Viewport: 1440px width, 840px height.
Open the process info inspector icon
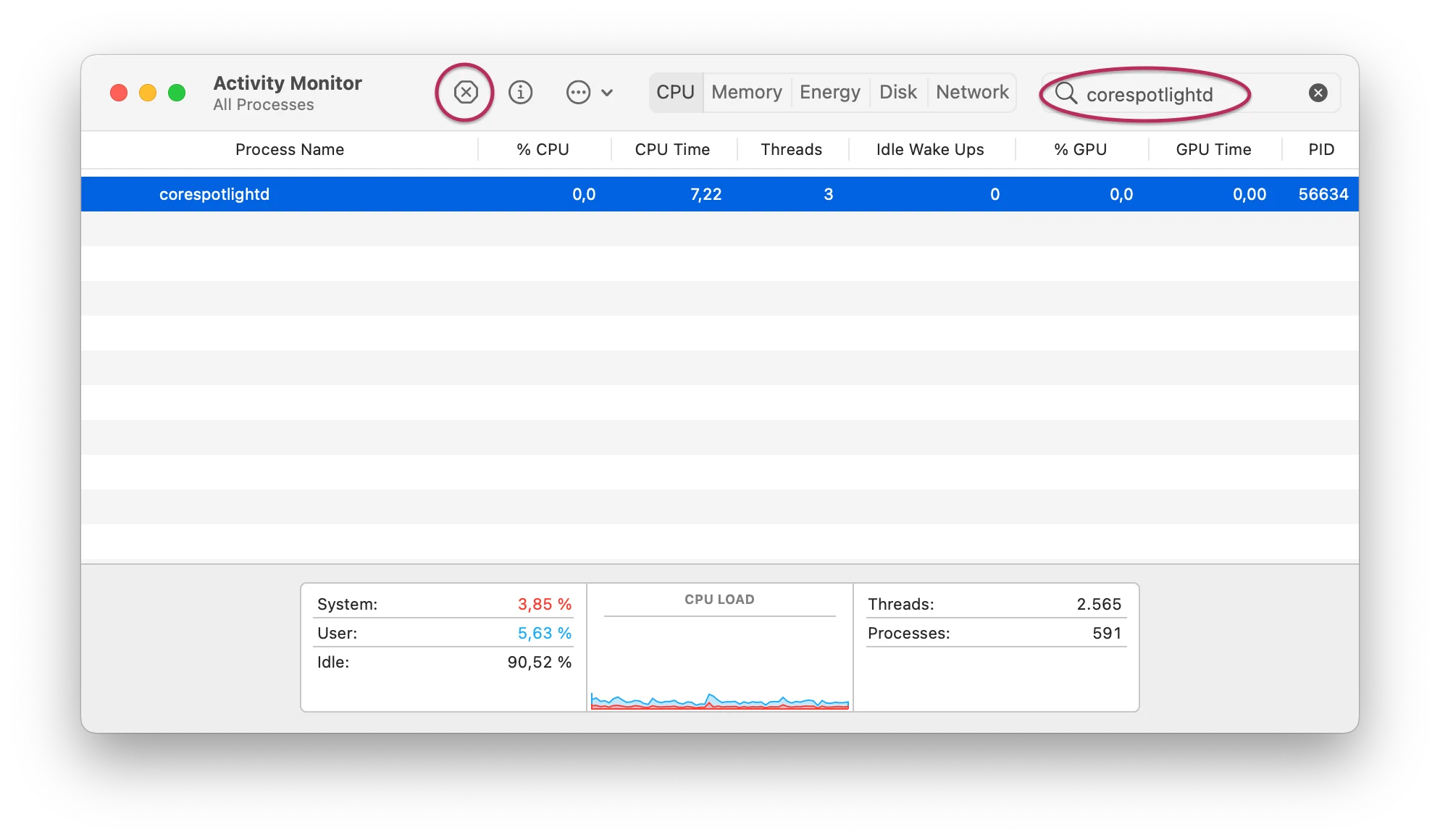520,92
